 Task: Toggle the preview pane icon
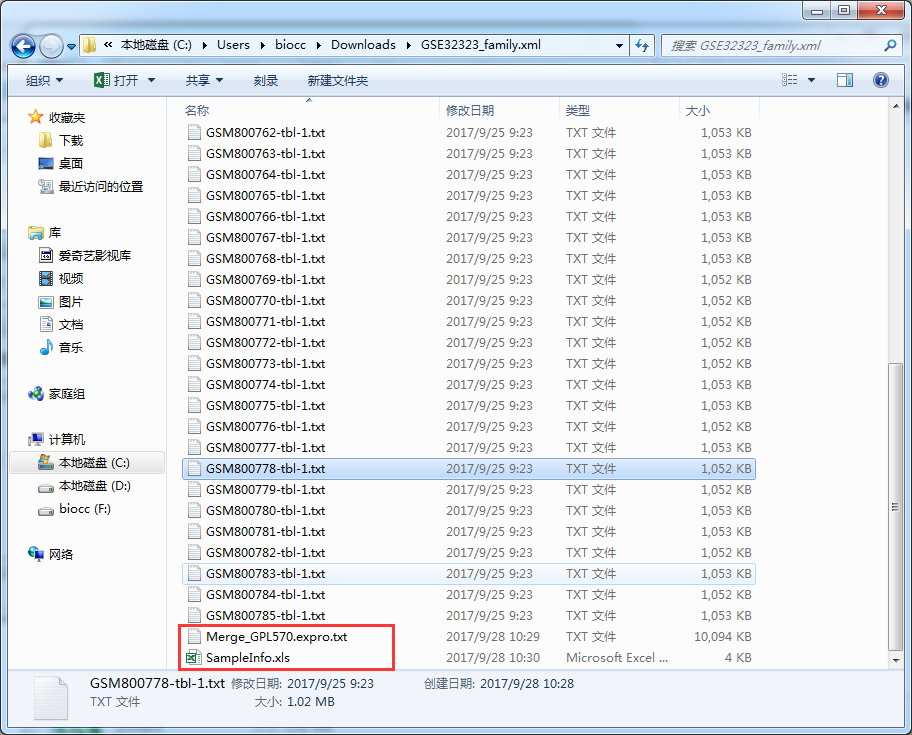pos(845,80)
